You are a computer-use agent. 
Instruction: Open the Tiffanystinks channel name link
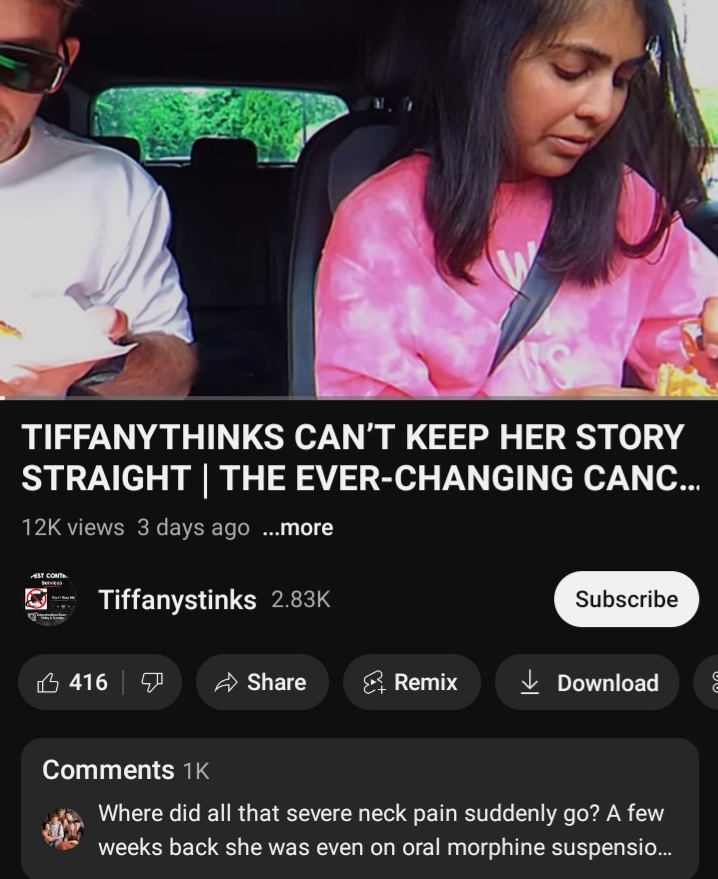(x=177, y=599)
